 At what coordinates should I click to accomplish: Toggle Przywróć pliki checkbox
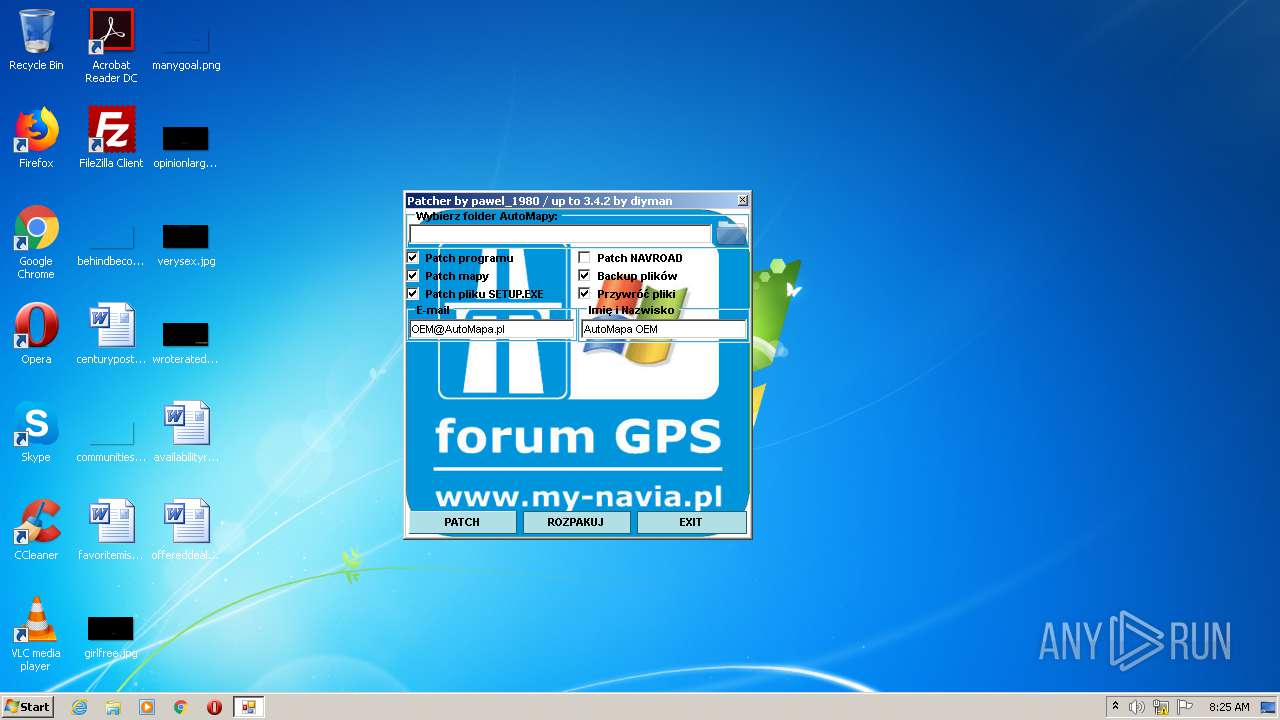[x=585, y=294]
